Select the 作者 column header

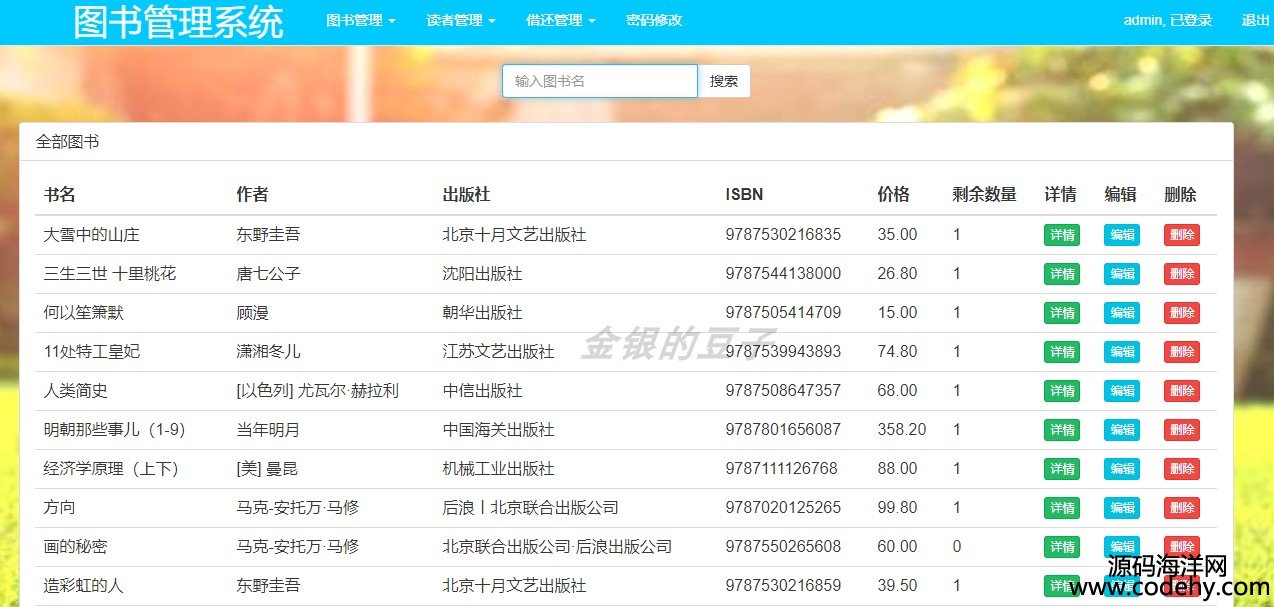pyautogui.click(x=252, y=194)
